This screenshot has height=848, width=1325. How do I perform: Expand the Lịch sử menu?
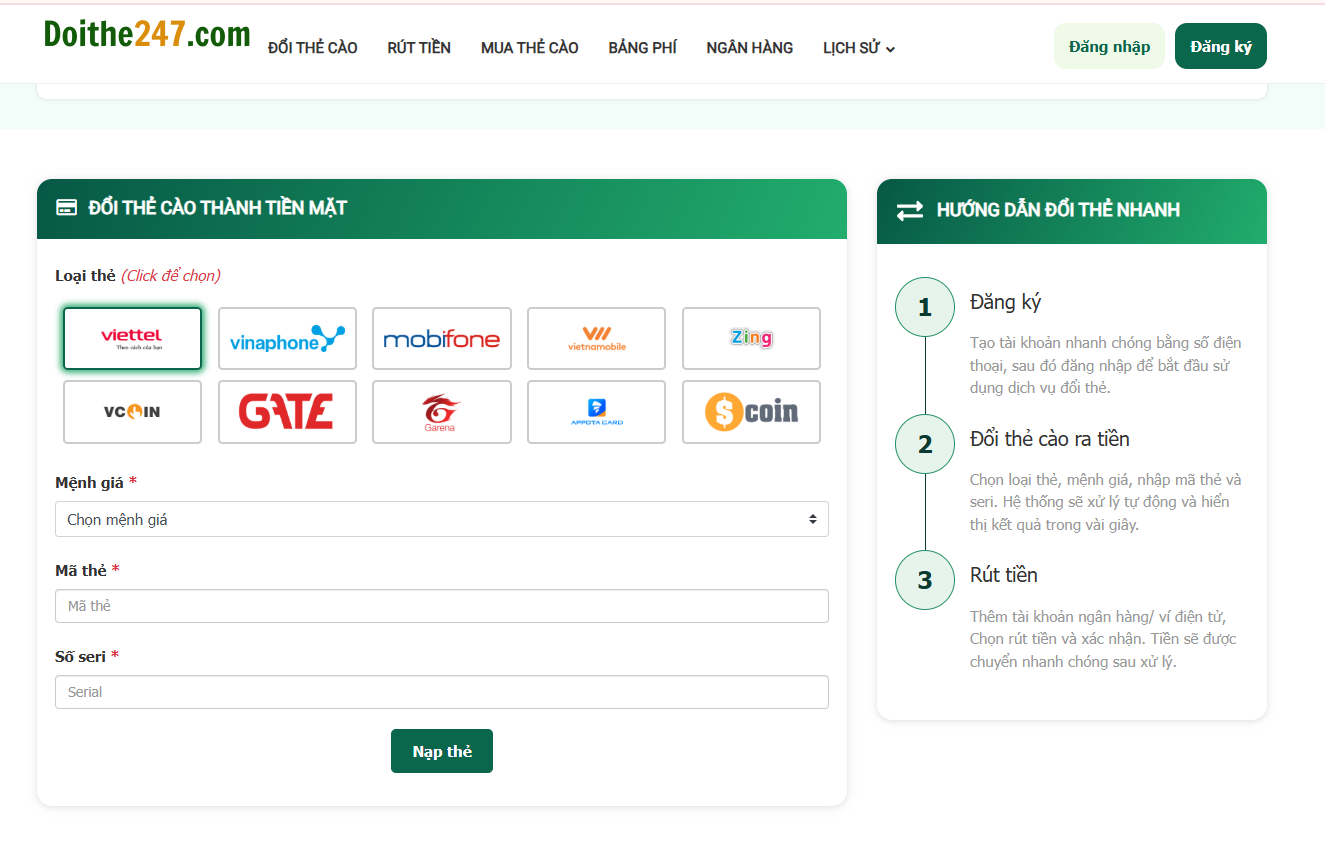click(859, 48)
